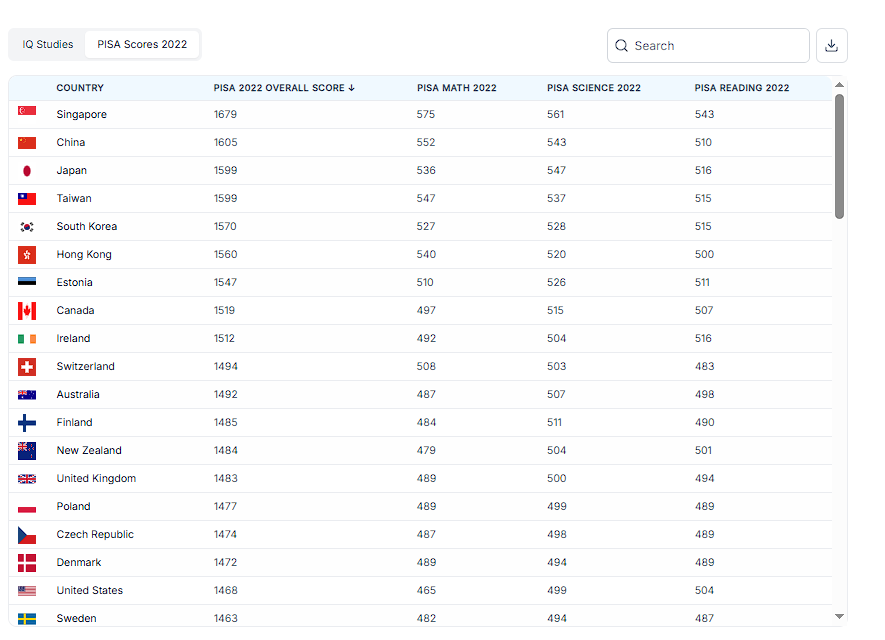Click the China flag icon
The width and height of the screenshot is (885, 640).
(27, 143)
